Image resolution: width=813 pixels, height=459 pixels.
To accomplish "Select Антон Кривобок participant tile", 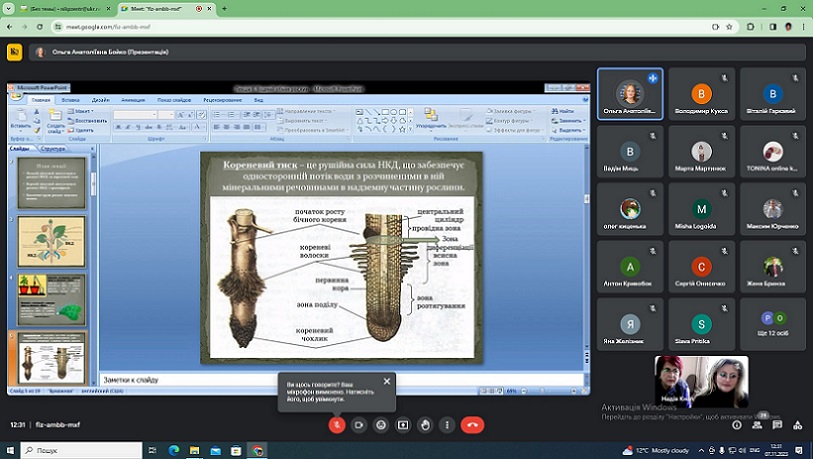I will click(x=630, y=267).
